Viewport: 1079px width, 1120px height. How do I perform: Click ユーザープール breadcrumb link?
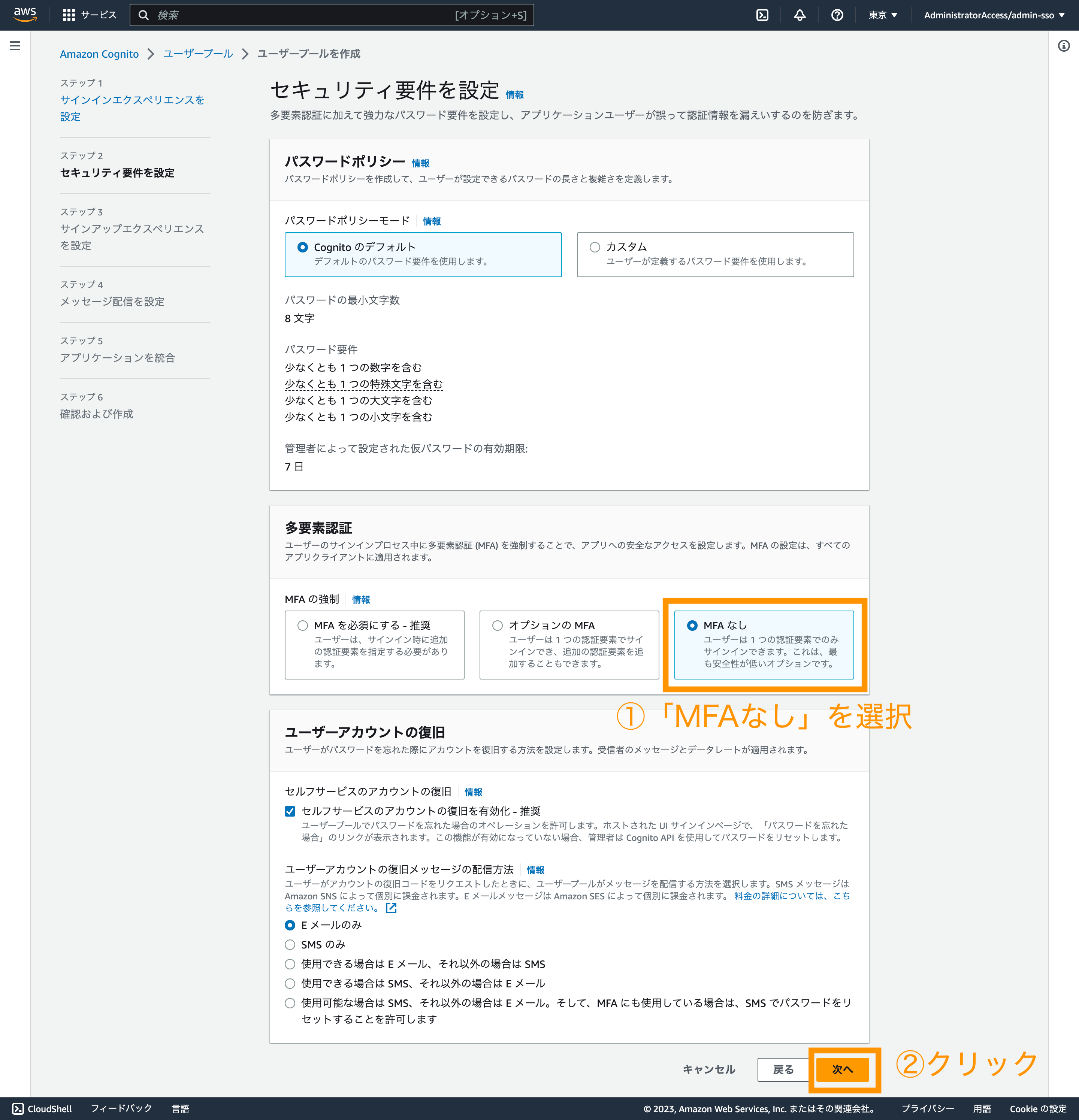coord(198,54)
